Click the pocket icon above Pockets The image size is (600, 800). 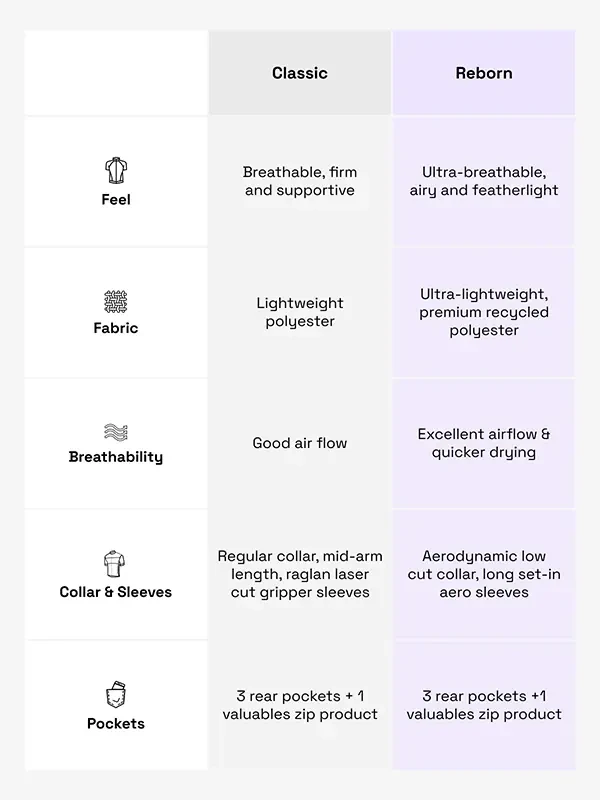tap(116, 695)
